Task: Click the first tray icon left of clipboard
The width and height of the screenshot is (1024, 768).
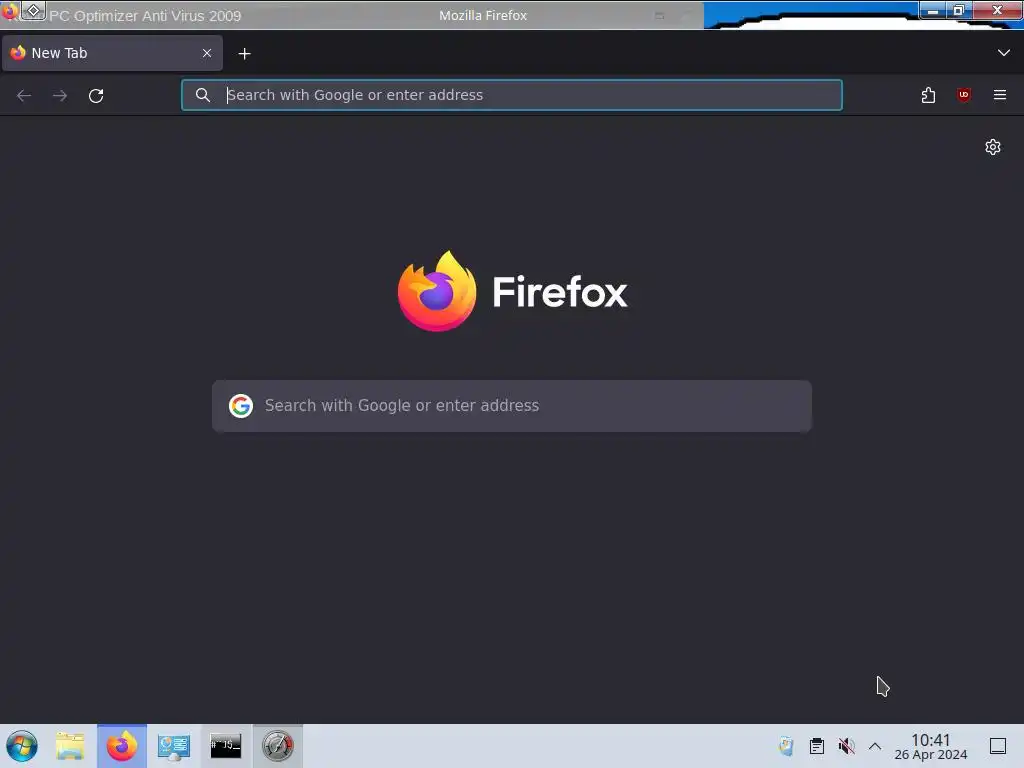Action: [x=786, y=746]
